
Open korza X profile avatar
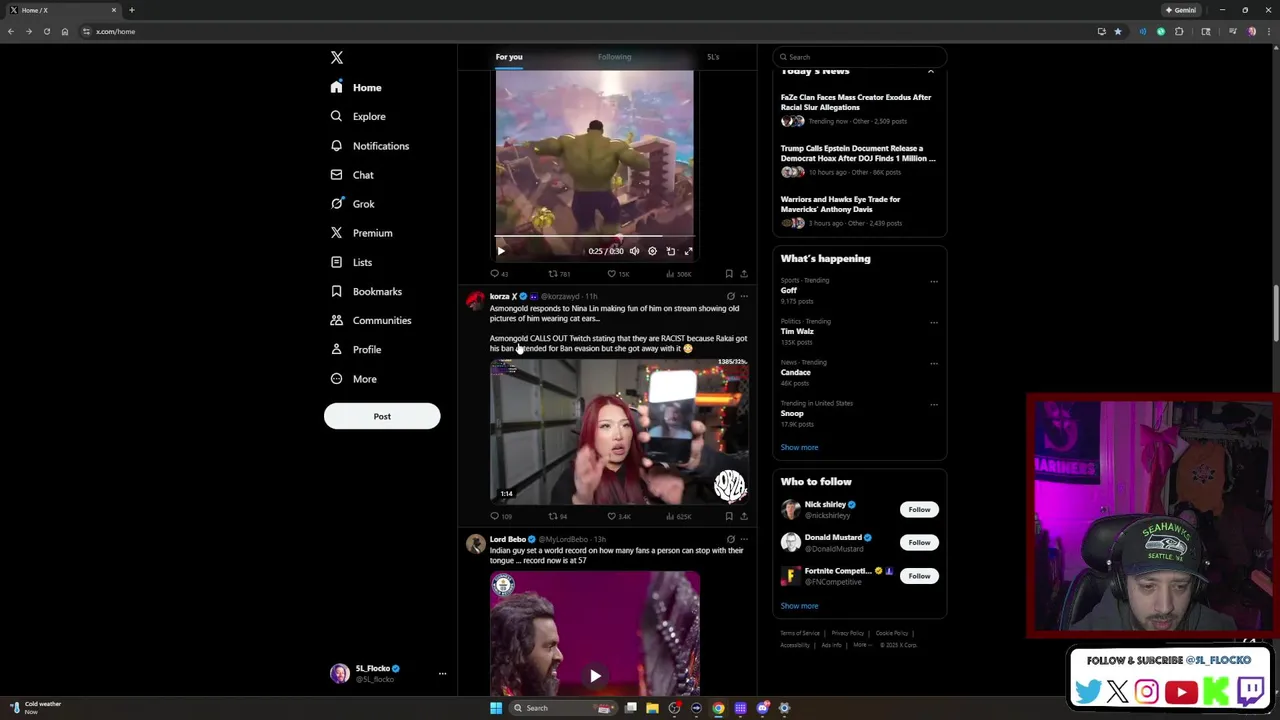[475, 299]
